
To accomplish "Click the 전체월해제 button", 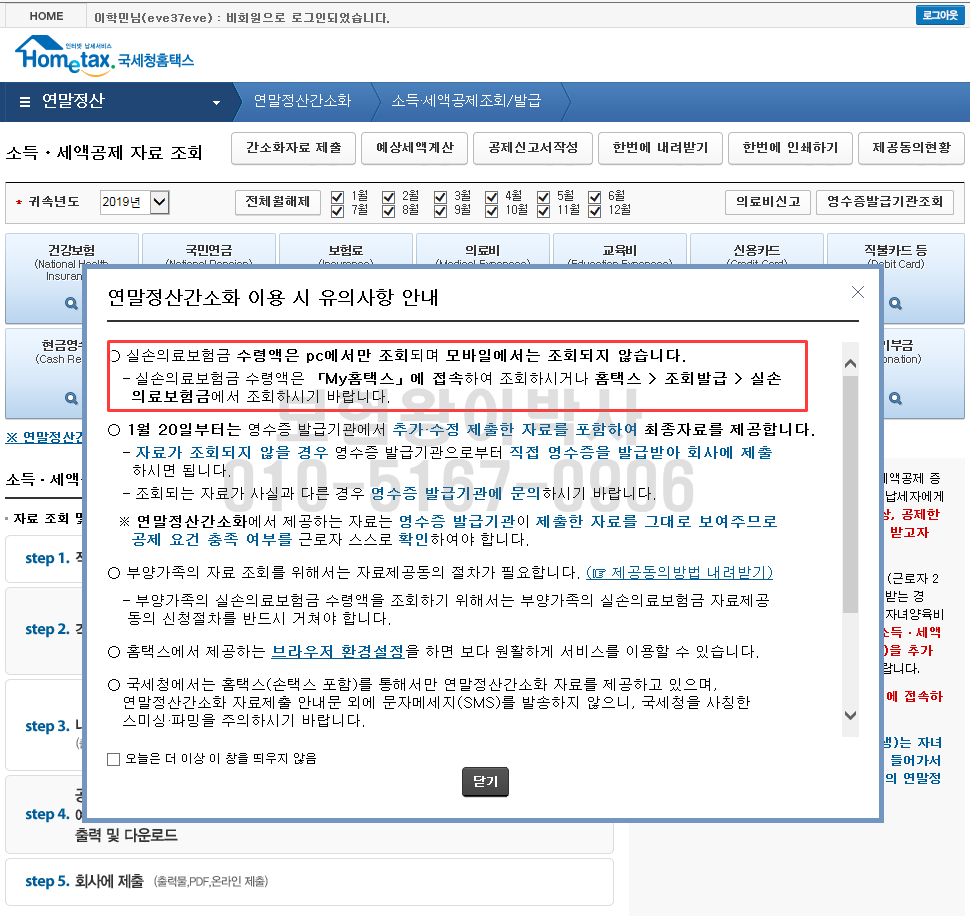I will pyautogui.click(x=278, y=202).
